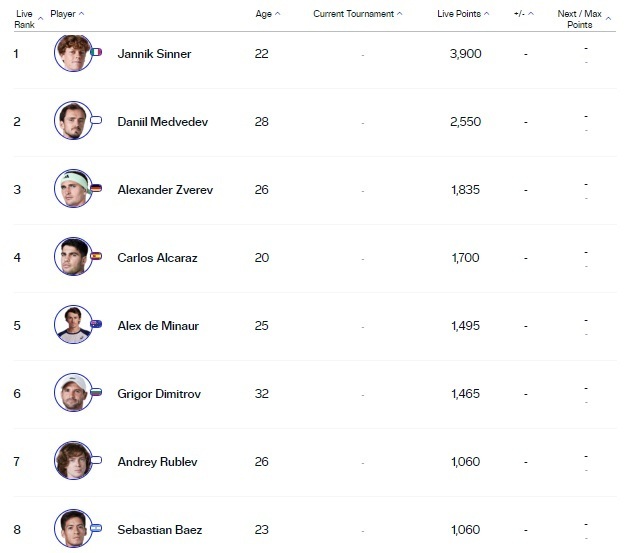Click Grigor Dimitrov's headshot
The image size is (629, 553).
point(71,393)
